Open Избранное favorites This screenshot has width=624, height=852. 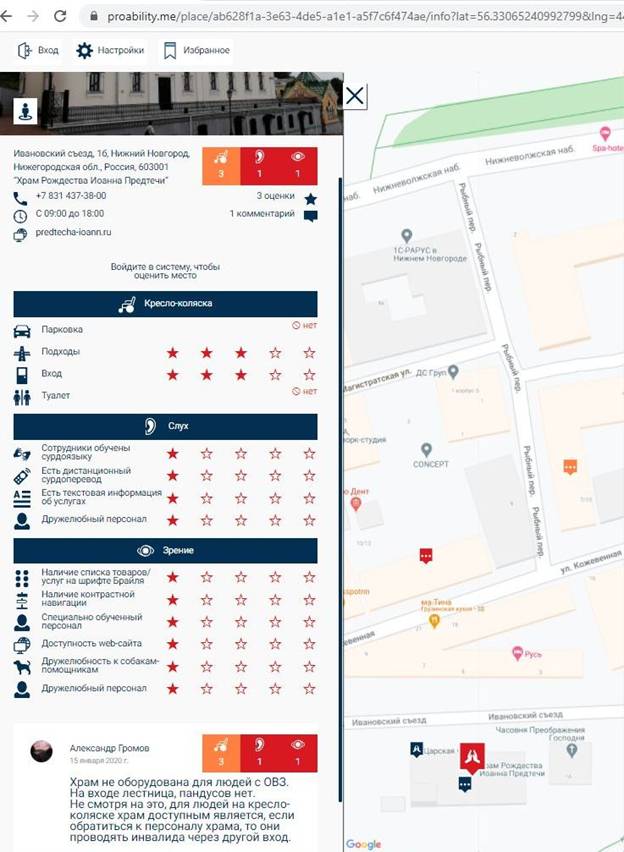197,51
